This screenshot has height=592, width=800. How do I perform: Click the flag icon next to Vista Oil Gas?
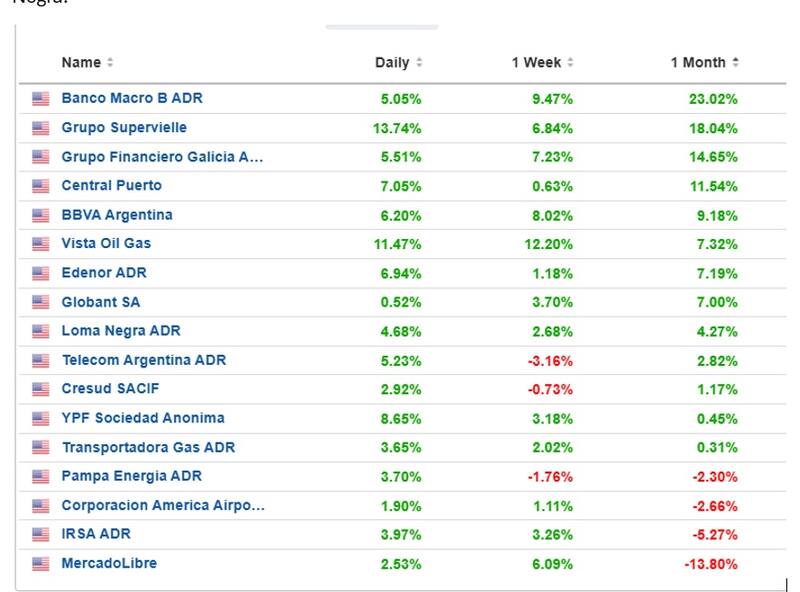[40, 244]
